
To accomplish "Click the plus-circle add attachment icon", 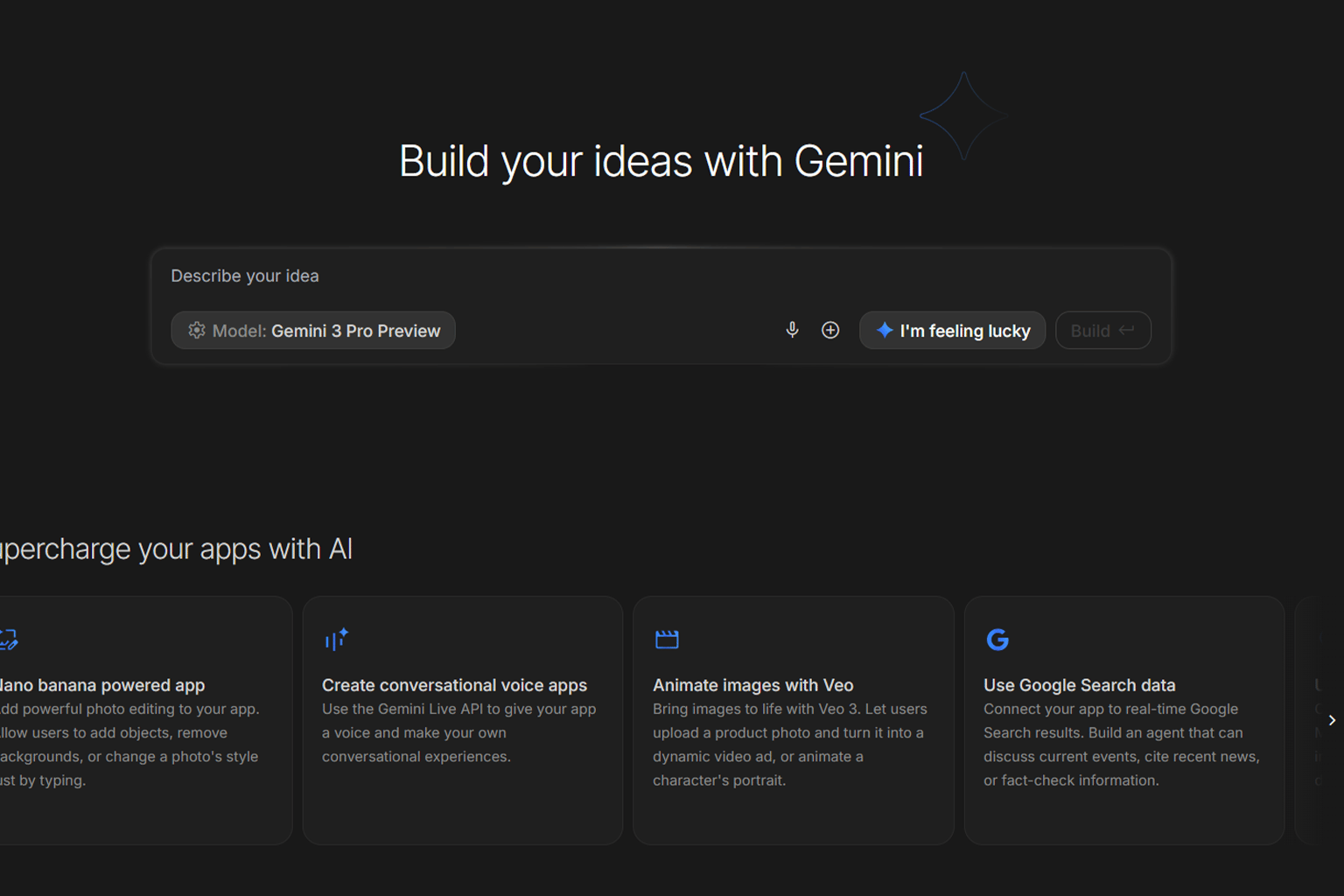I will pos(830,330).
